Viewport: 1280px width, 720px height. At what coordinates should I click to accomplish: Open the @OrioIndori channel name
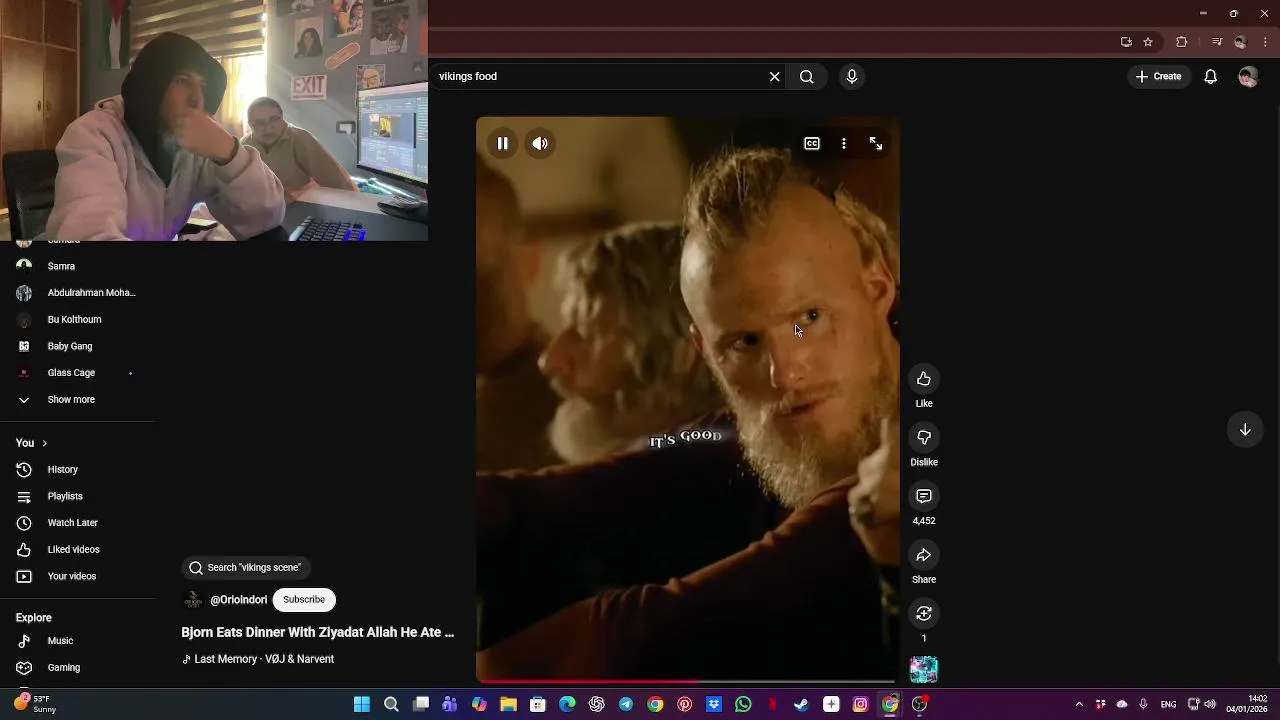pyautogui.click(x=238, y=600)
